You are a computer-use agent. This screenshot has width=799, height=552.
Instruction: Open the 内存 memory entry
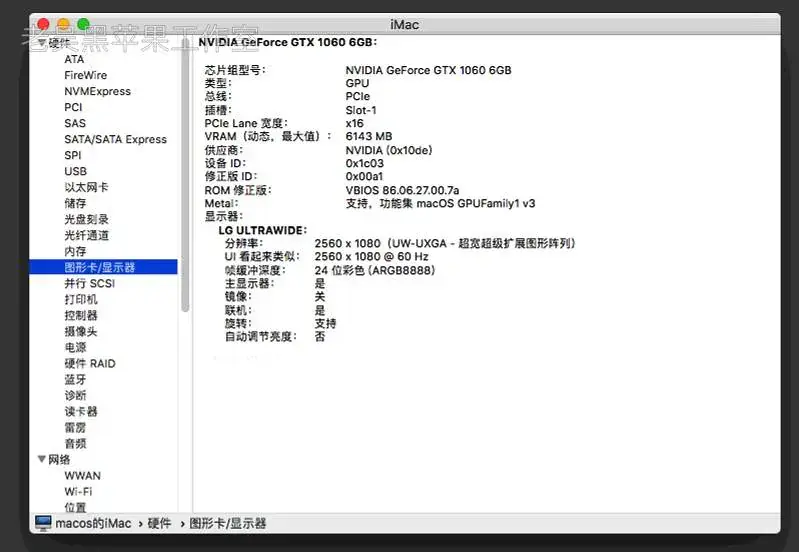click(75, 251)
